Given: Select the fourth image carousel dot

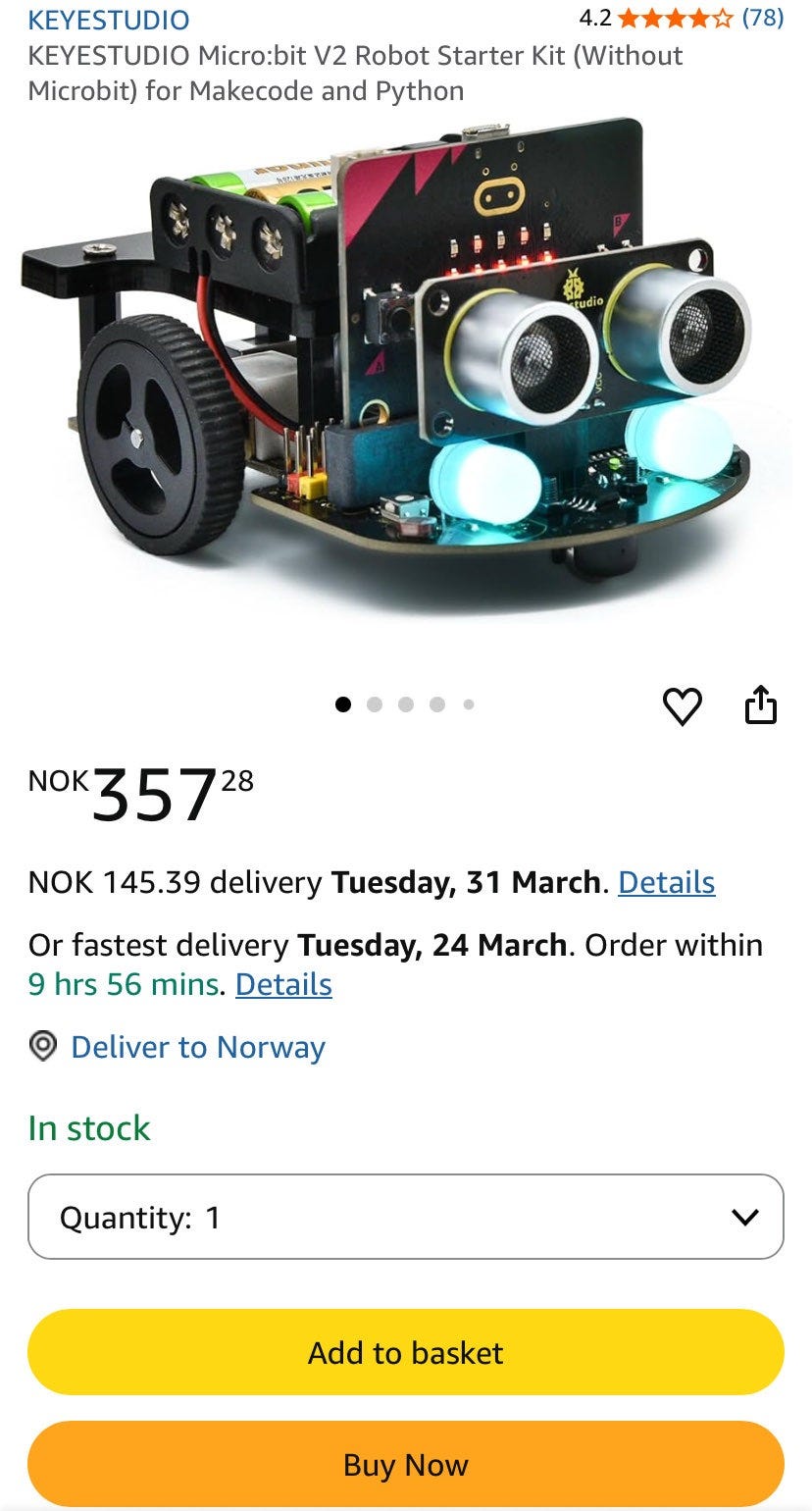Looking at the screenshot, I should (437, 704).
